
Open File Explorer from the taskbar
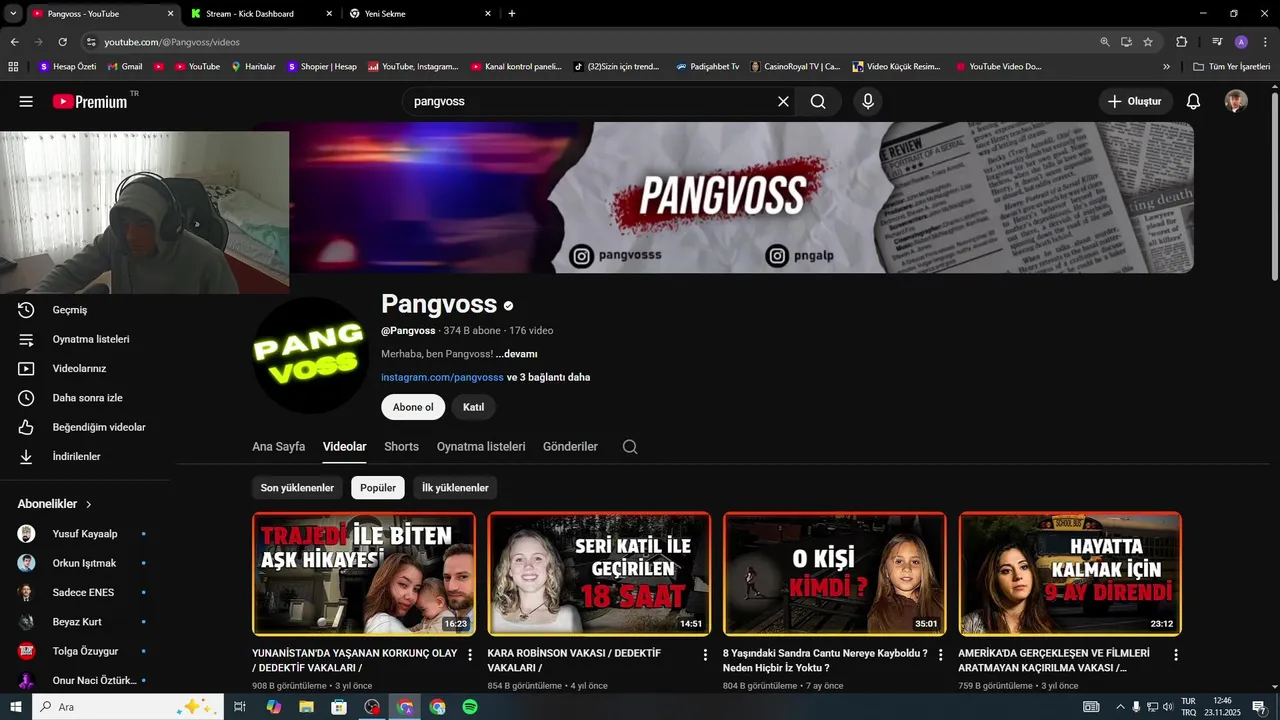coord(306,707)
